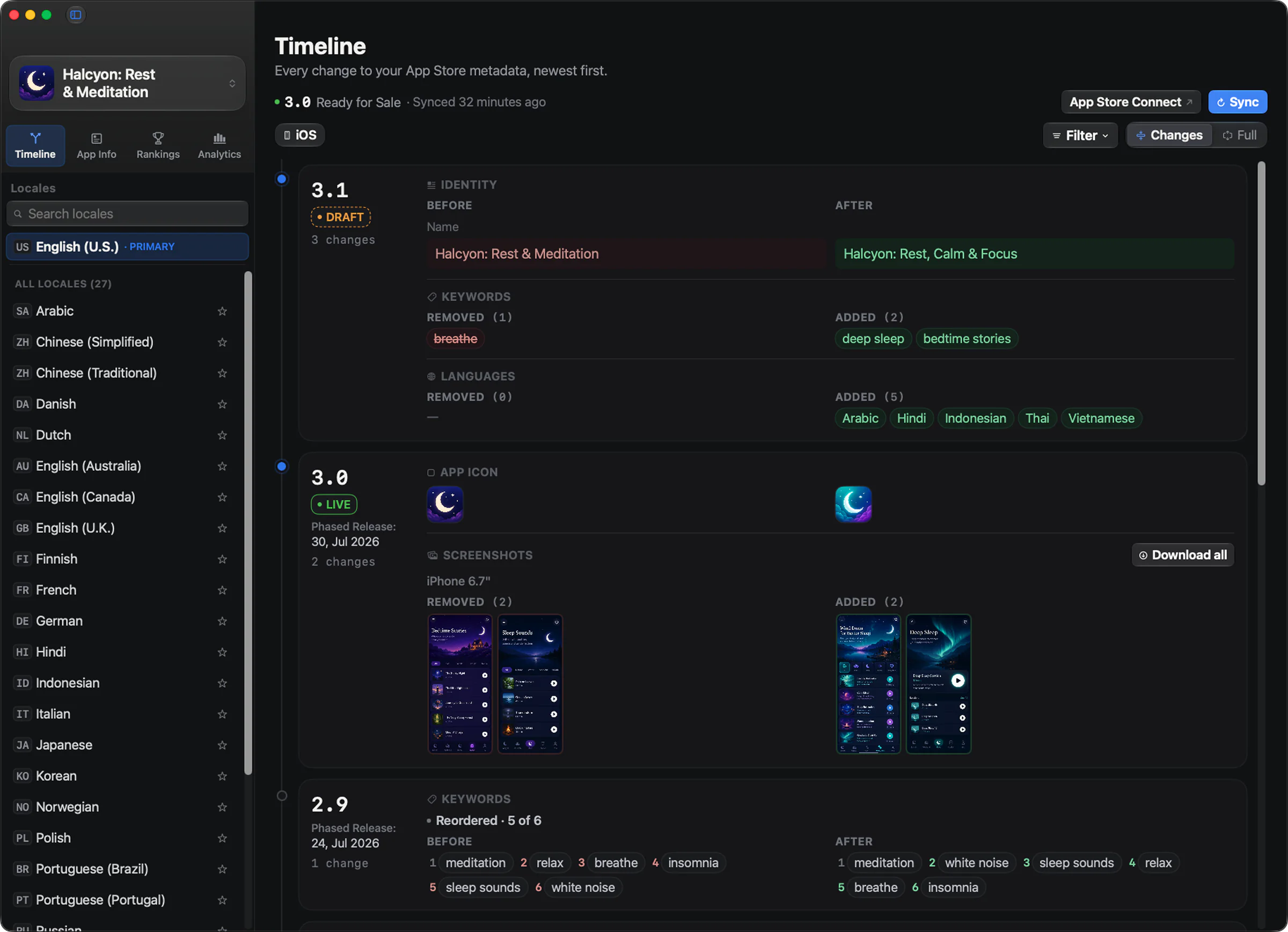This screenshot has height=932, width=1288.
Task: Click the 3.0 live timeline marker dot
Action: click(x=282, y=467)
